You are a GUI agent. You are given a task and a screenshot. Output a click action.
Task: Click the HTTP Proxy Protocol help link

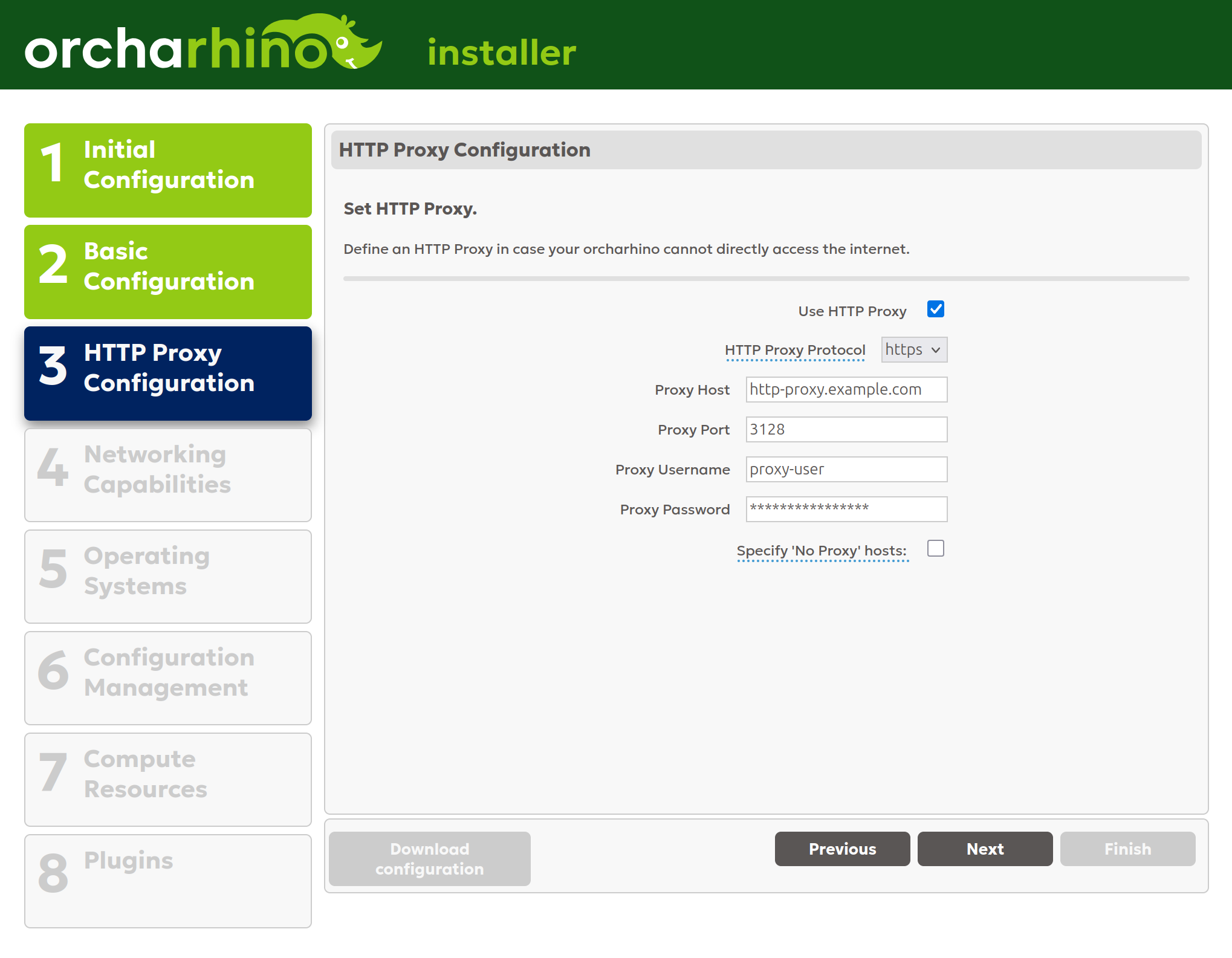pos(794,349)
